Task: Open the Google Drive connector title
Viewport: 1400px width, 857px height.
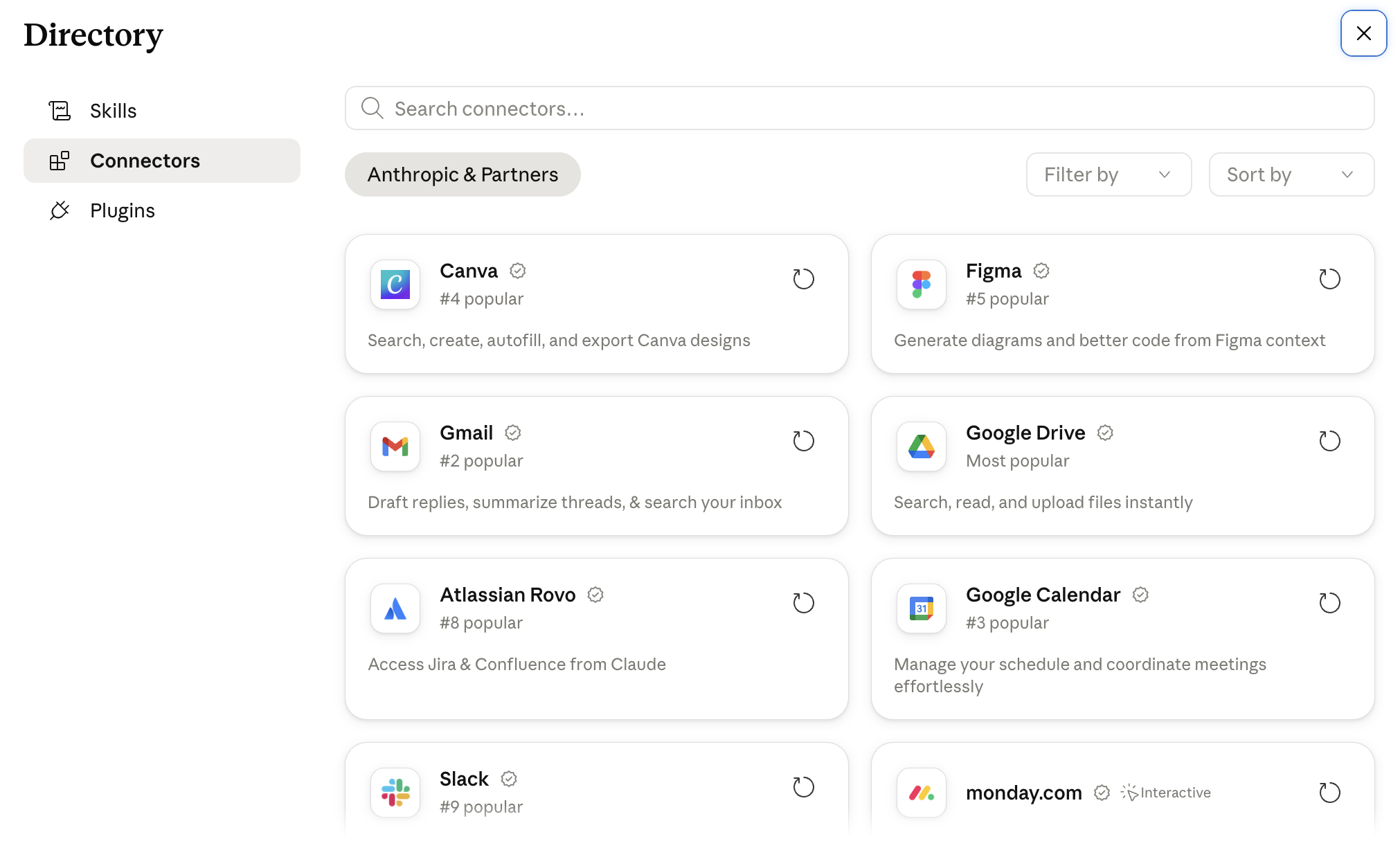Action: pyautogui.click(x=1025, y=433)
